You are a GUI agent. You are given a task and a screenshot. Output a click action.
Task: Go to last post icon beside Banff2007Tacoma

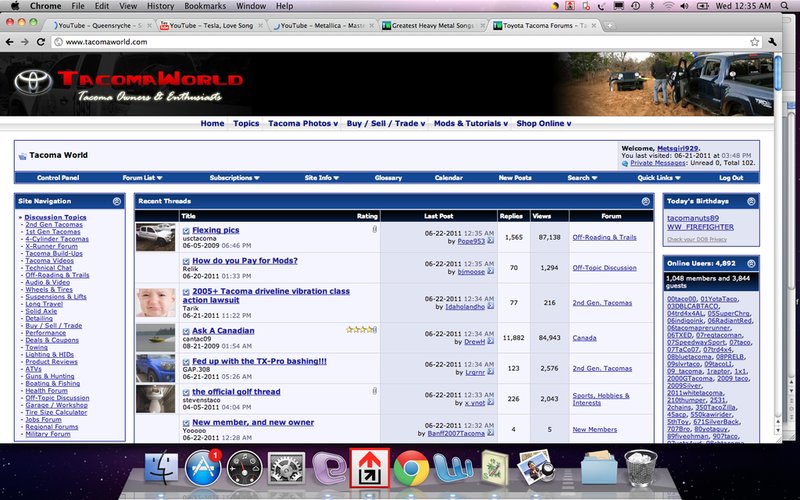pos(490,433)
